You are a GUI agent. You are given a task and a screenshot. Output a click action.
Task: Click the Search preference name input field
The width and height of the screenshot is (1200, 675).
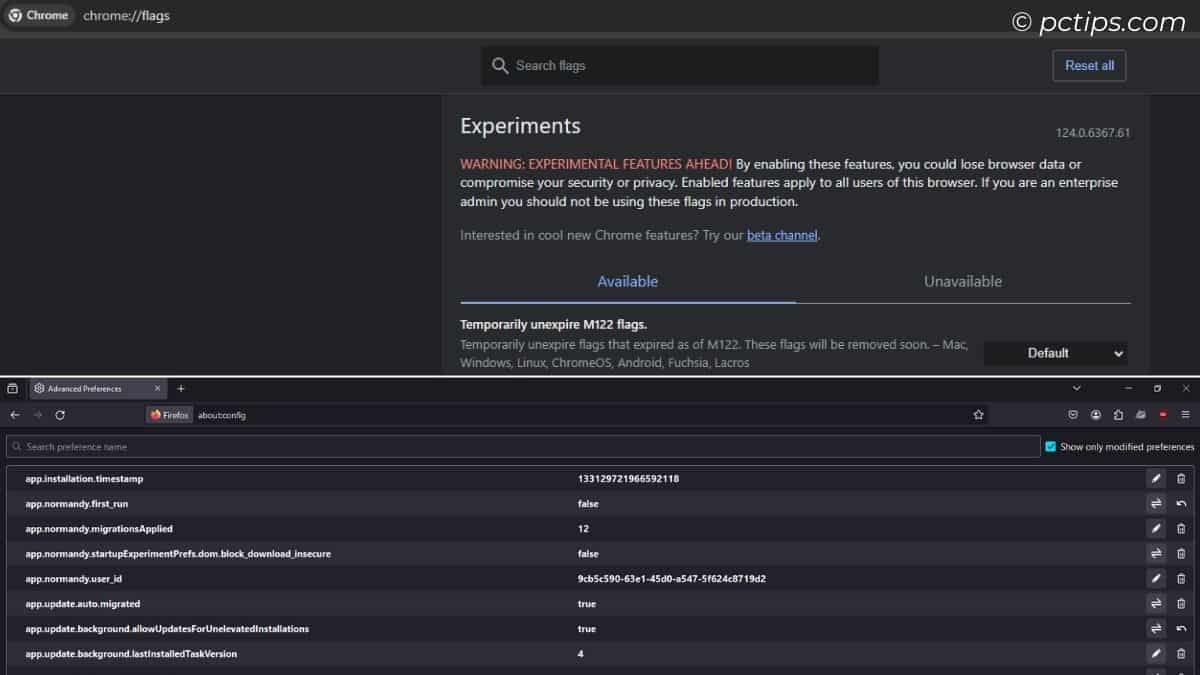pyautogui.click(x=400, y=446)
